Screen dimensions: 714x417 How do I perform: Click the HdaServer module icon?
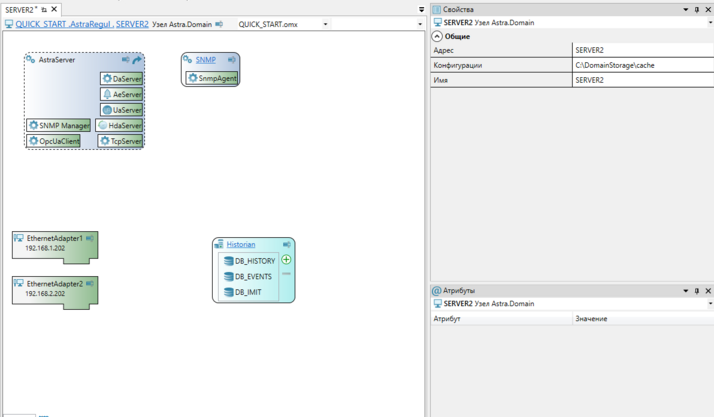103,126
